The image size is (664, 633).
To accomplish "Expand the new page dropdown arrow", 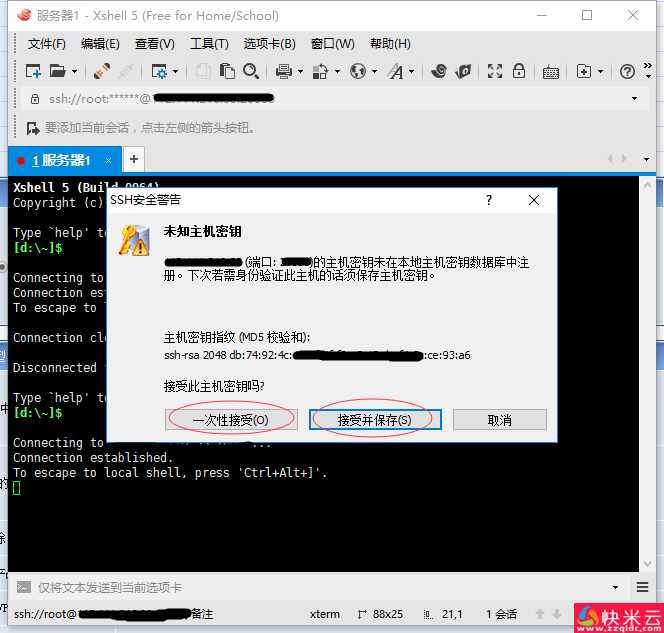I will pos(600,72).
